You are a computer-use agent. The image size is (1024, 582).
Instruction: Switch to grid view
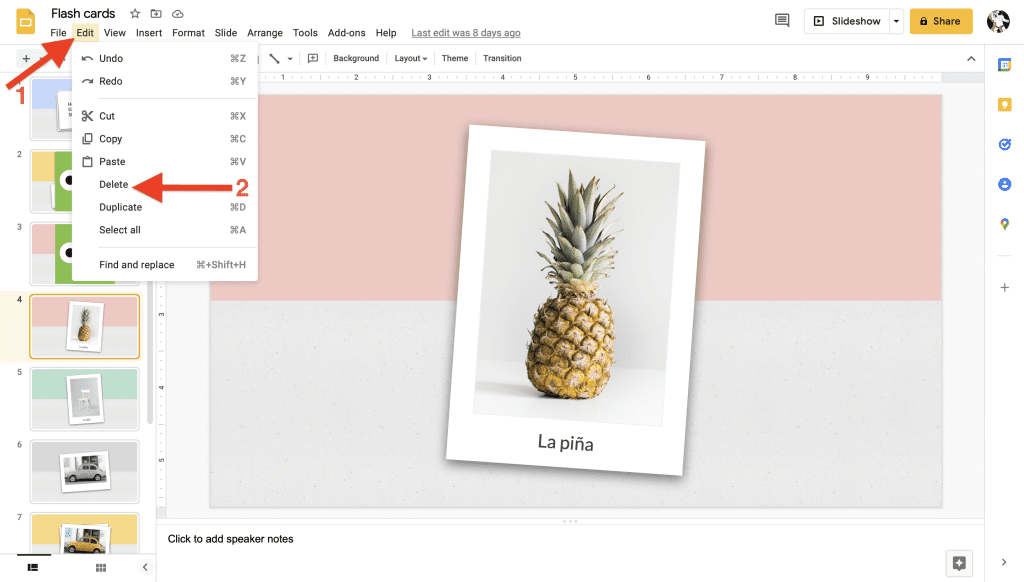tap(100, 567)
